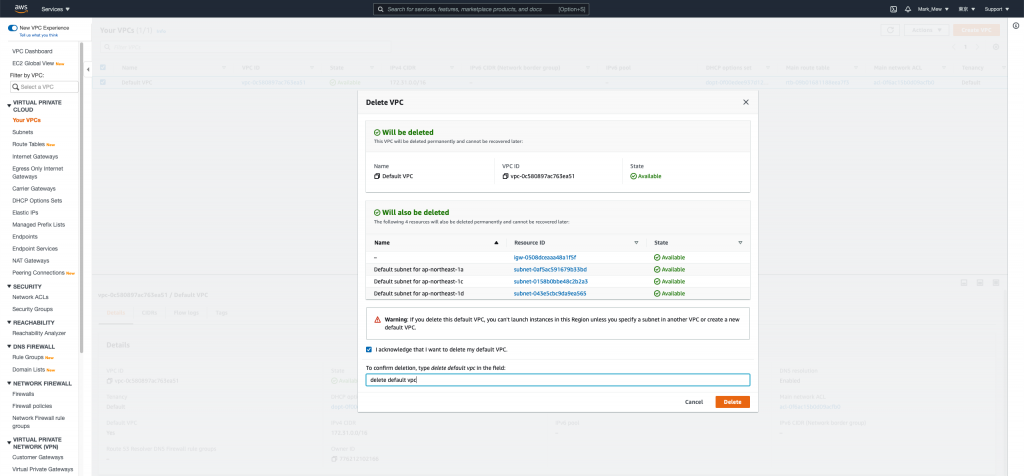Open DHCP Options Sets in sidebar

[x=37, y=200]
